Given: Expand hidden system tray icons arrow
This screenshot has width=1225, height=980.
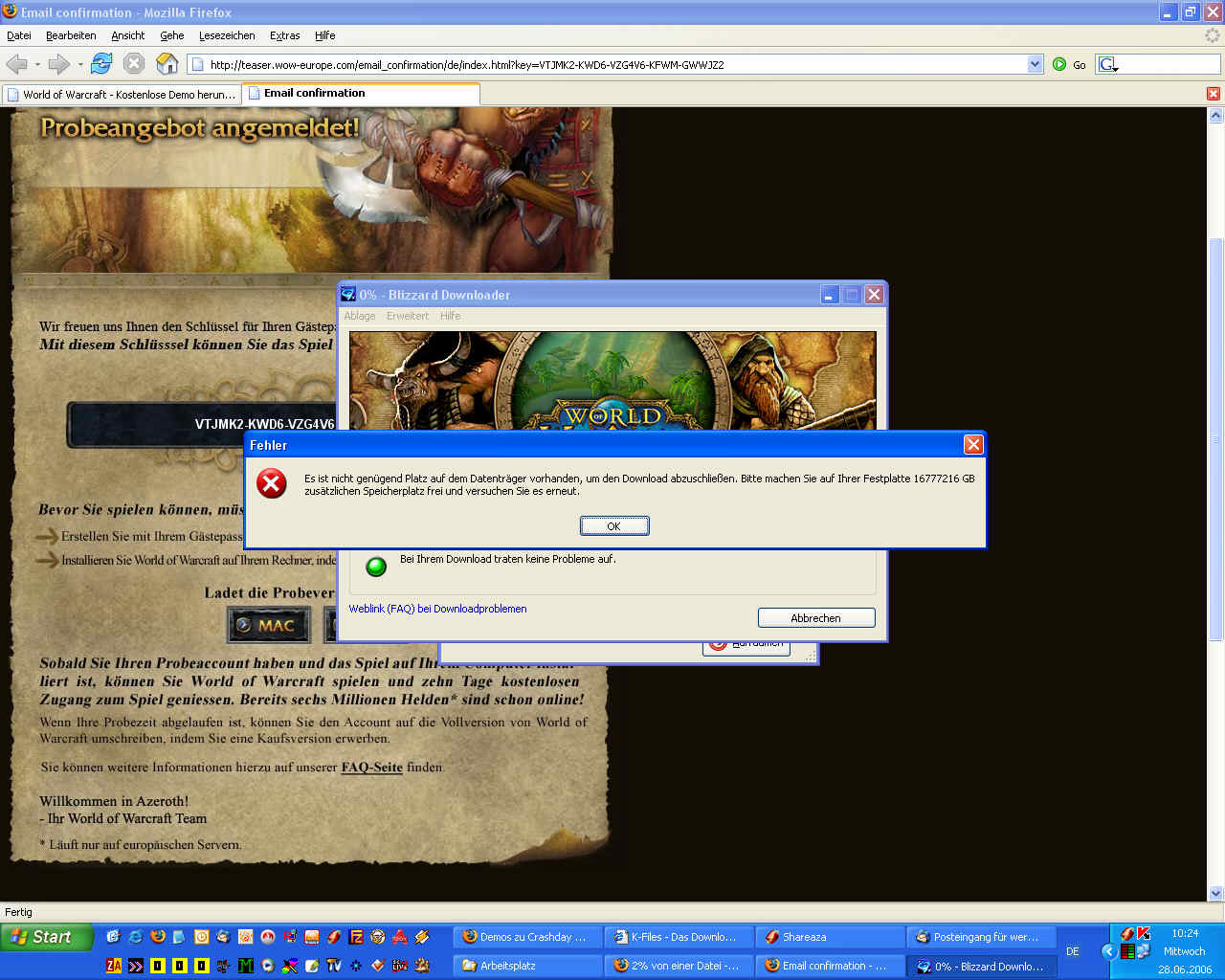Looking at the screenshot, I should click(1110, 951).
